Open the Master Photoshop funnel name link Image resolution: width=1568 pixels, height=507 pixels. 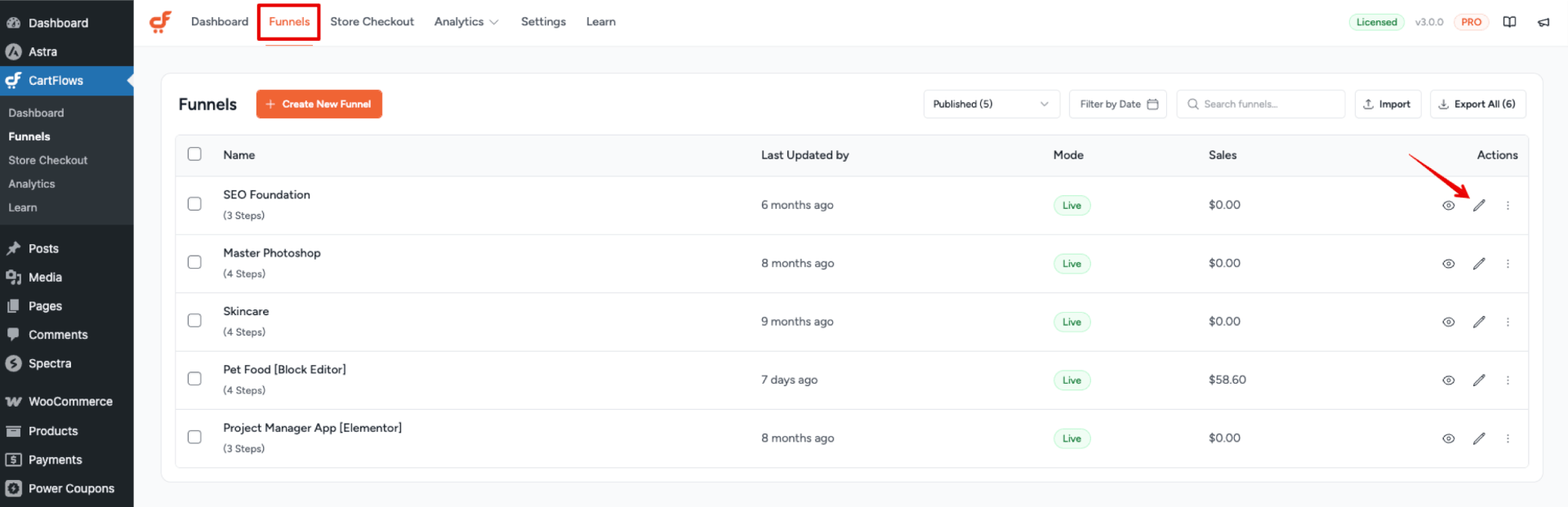[272, 253]
